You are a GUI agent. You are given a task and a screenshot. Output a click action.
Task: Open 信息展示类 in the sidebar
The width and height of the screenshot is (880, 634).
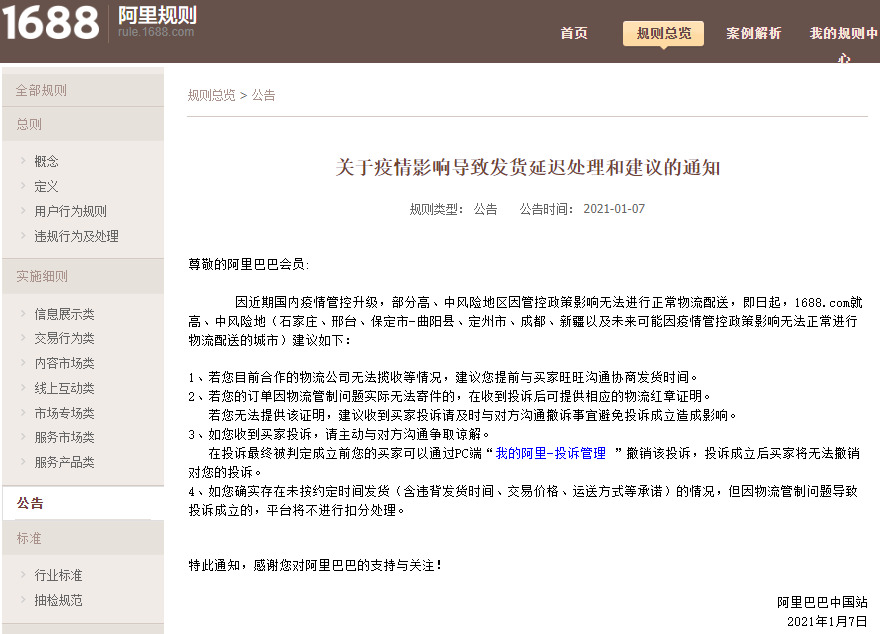point(64,314)
